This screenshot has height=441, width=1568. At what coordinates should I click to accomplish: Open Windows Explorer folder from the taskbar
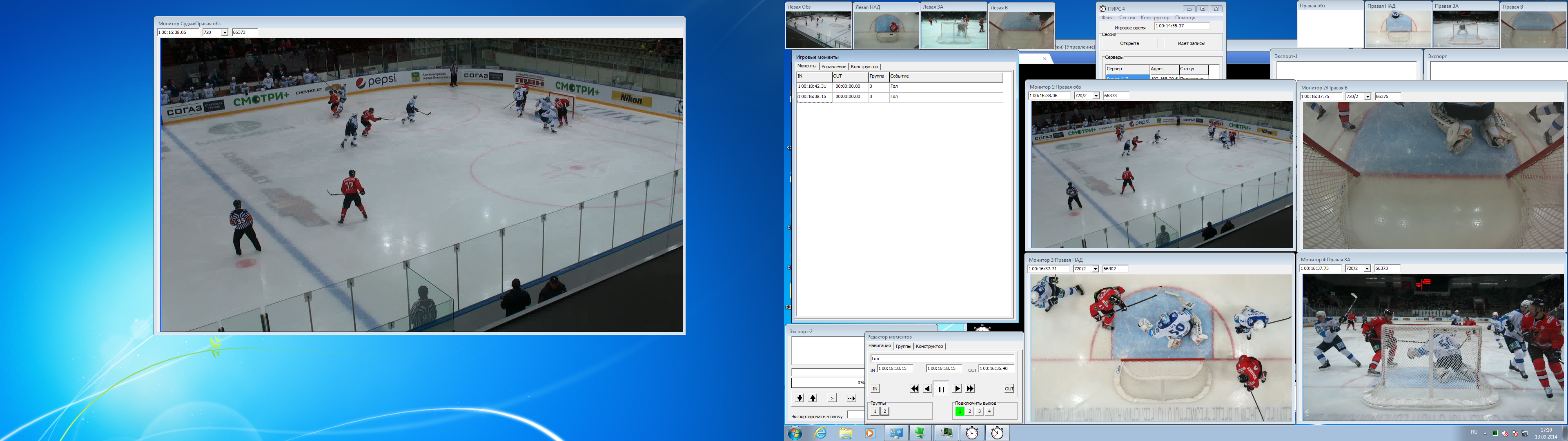point(846,433)
